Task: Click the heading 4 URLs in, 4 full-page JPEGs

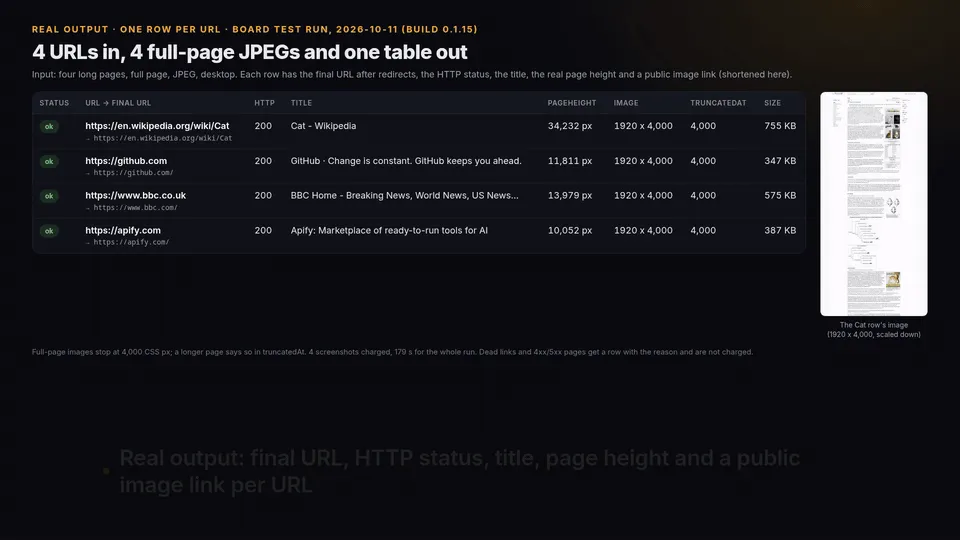Action: coord(250,52)
